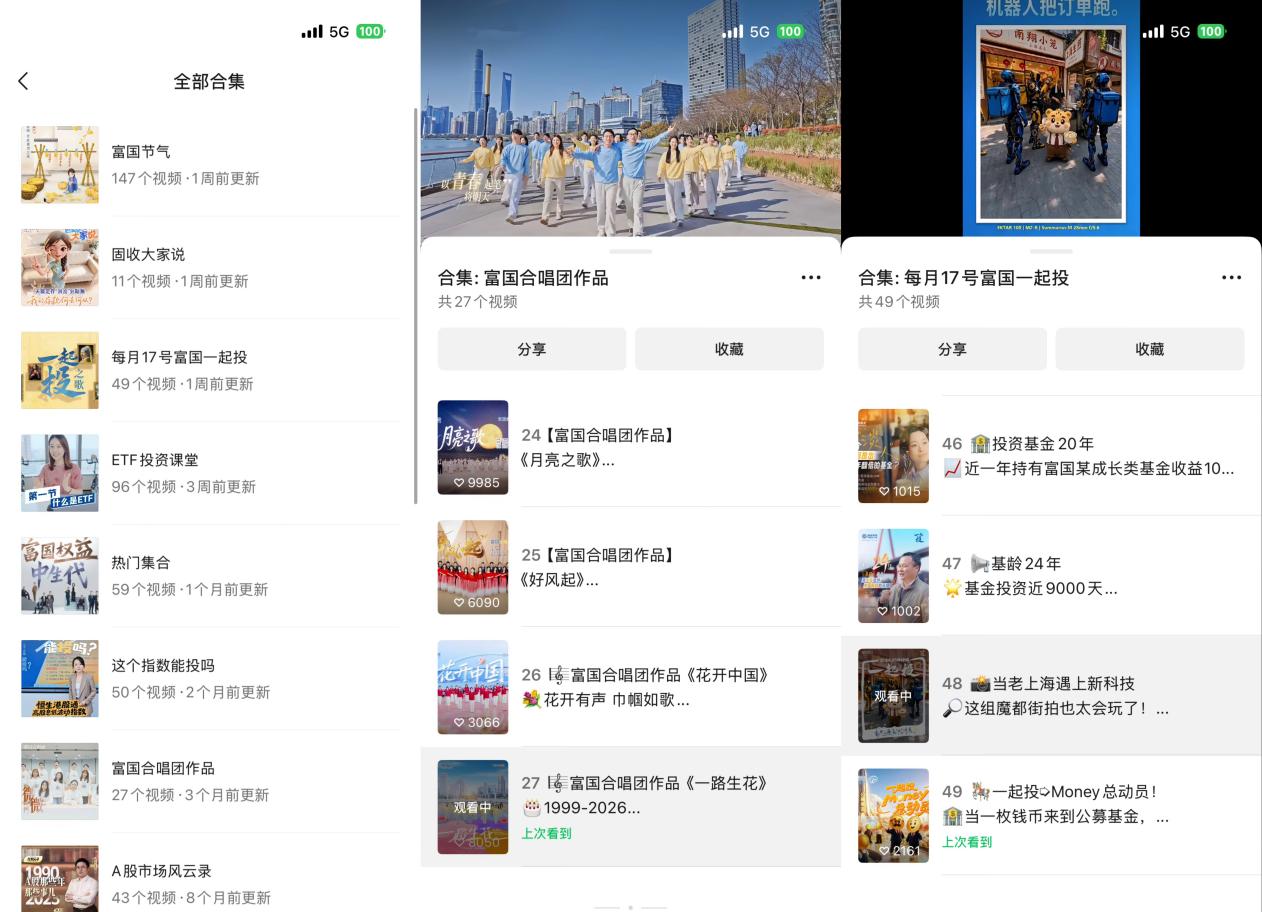Tap the sheet drag handle above 富国合唱团作品

[x=630, y=251]
